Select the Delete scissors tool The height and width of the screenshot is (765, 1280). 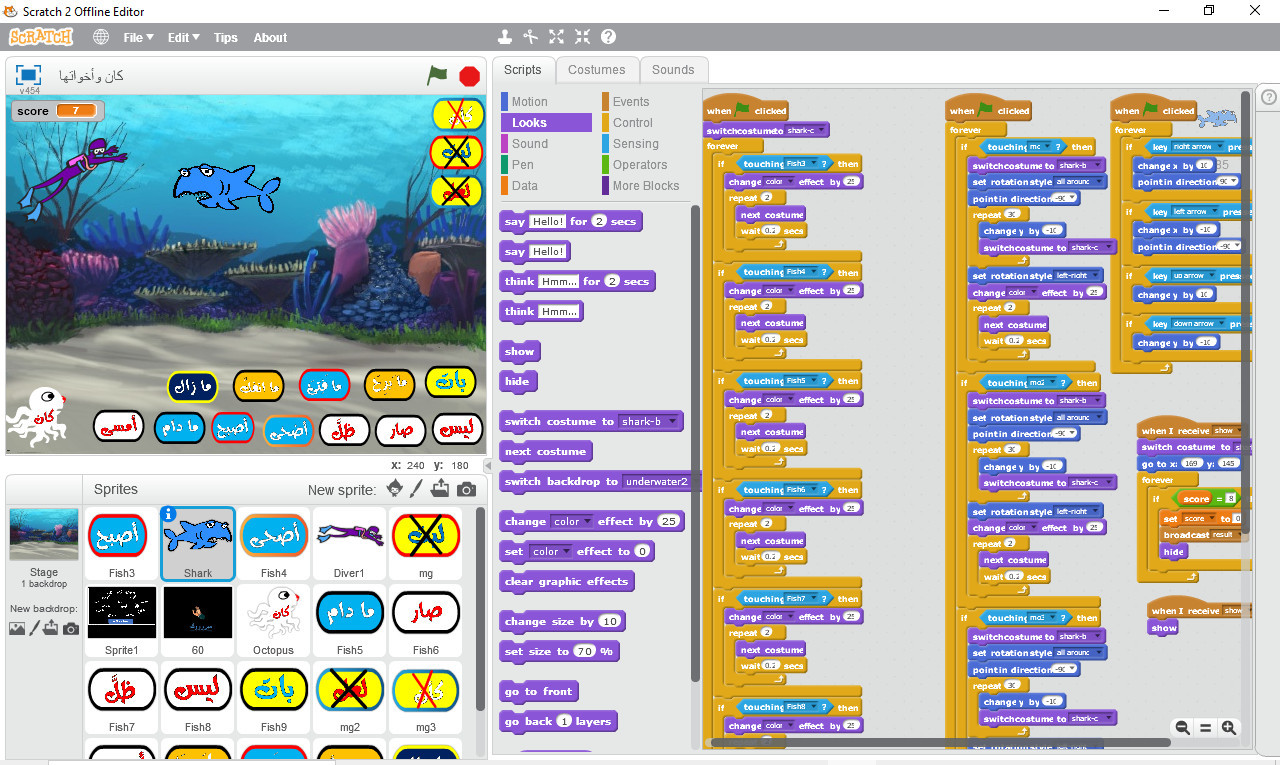[x=530, y=37]
